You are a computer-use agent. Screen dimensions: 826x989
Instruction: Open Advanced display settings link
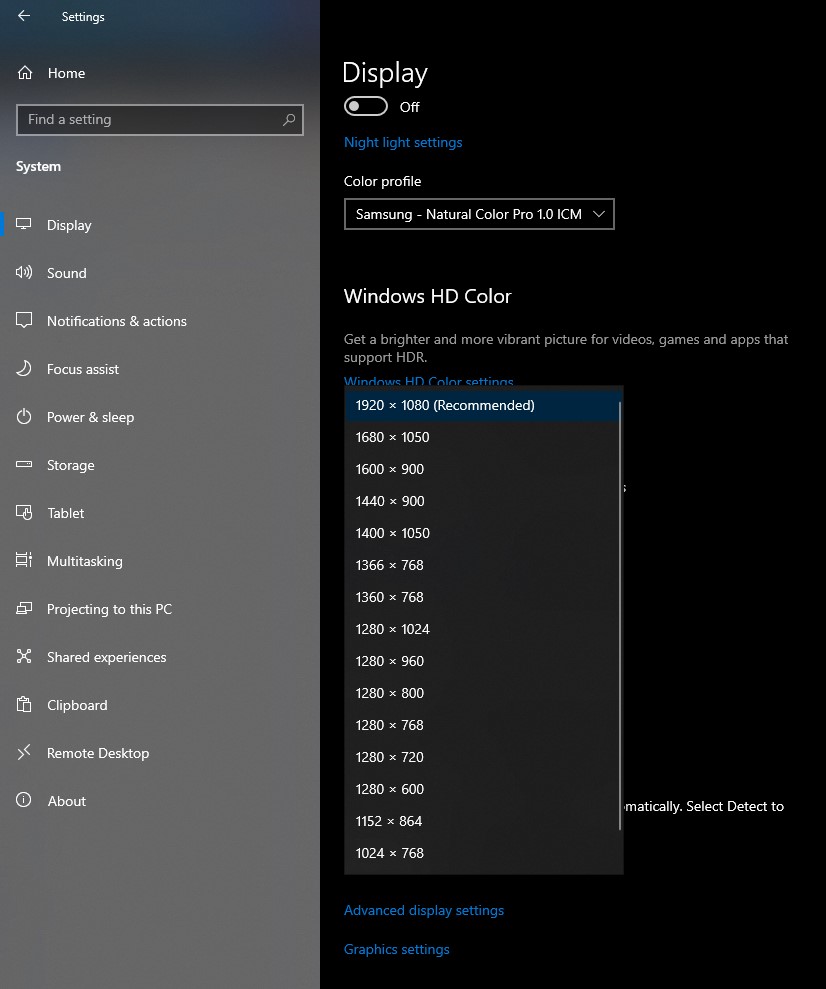[x=424, y=910]
